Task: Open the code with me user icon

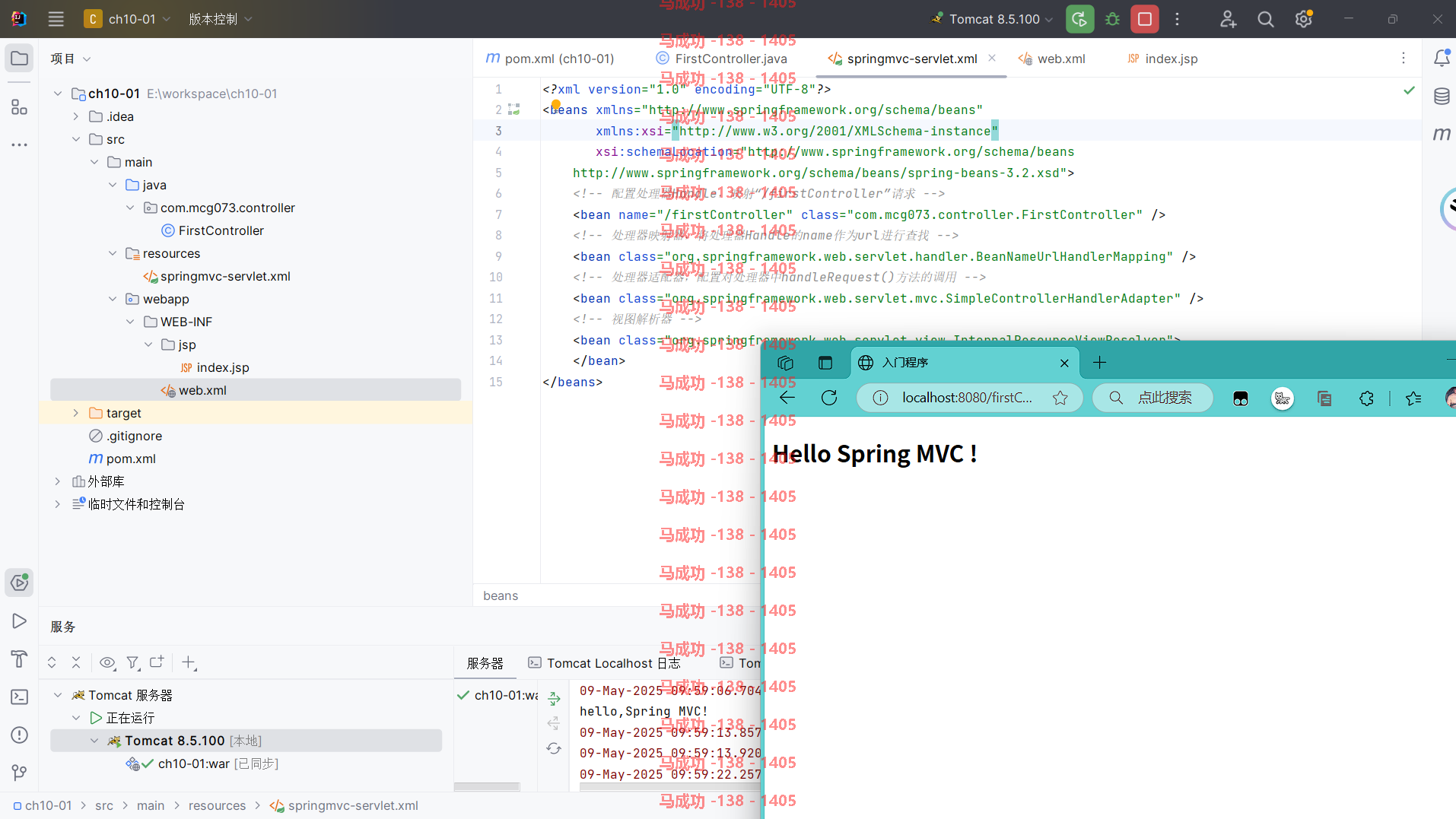Action: 1228,19
